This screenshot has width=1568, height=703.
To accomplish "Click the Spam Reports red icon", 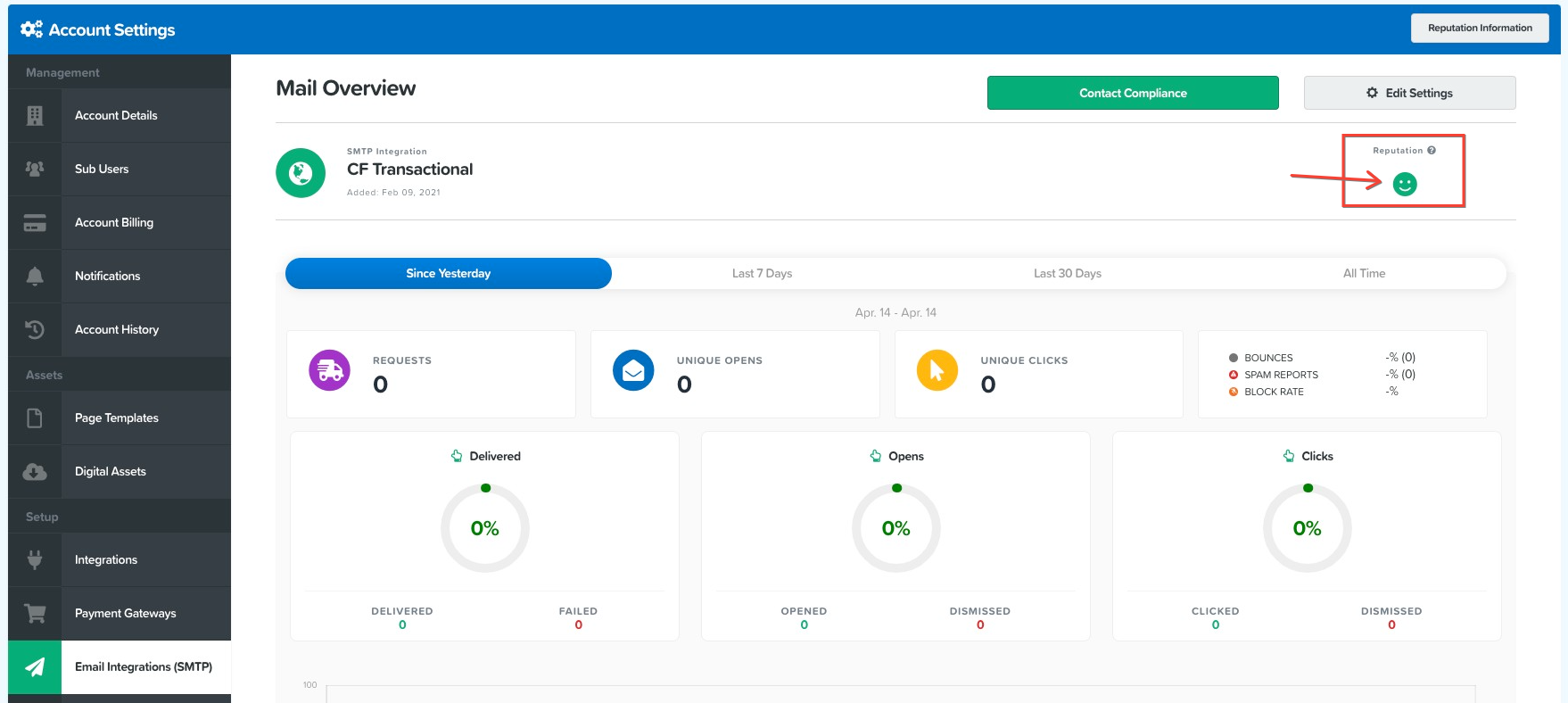I will [1234, 375].
